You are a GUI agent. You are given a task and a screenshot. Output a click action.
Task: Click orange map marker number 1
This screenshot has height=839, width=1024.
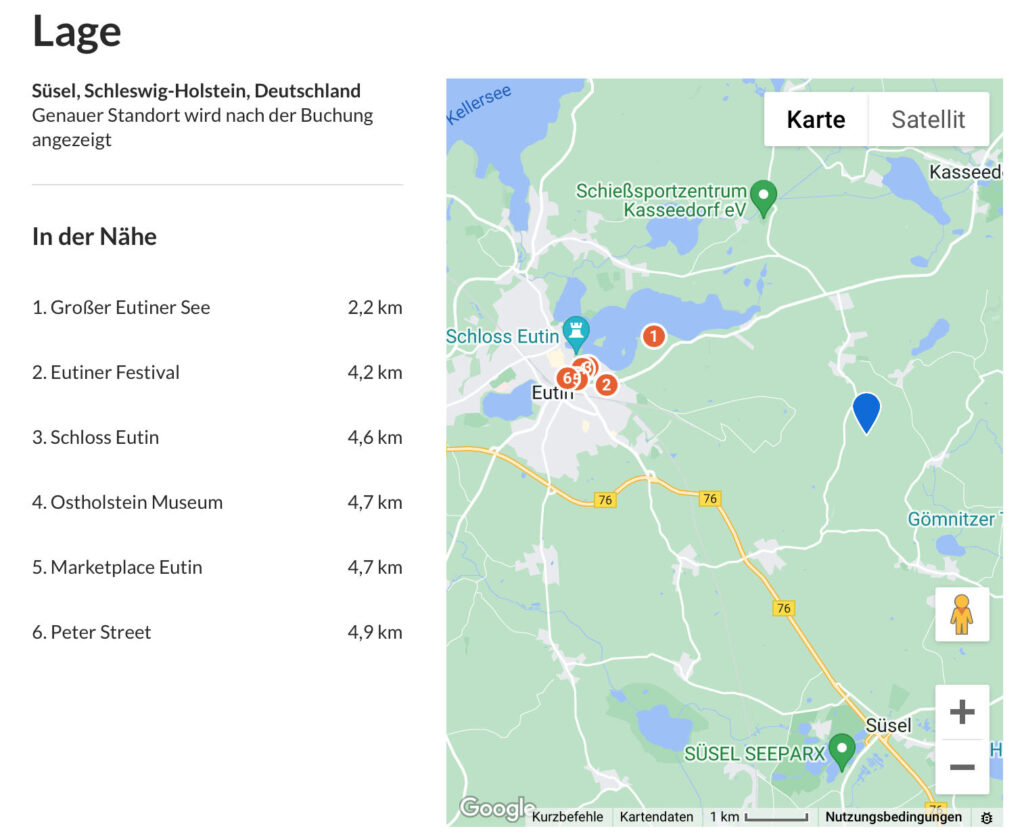(x=653, y=336)
